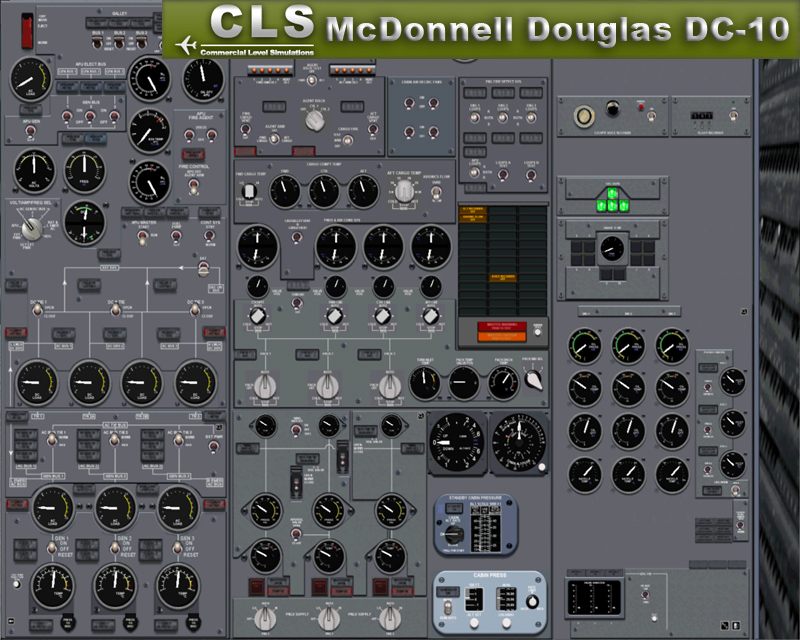Push the GEN 2 PRESS TO DISC button

point(130,623)
